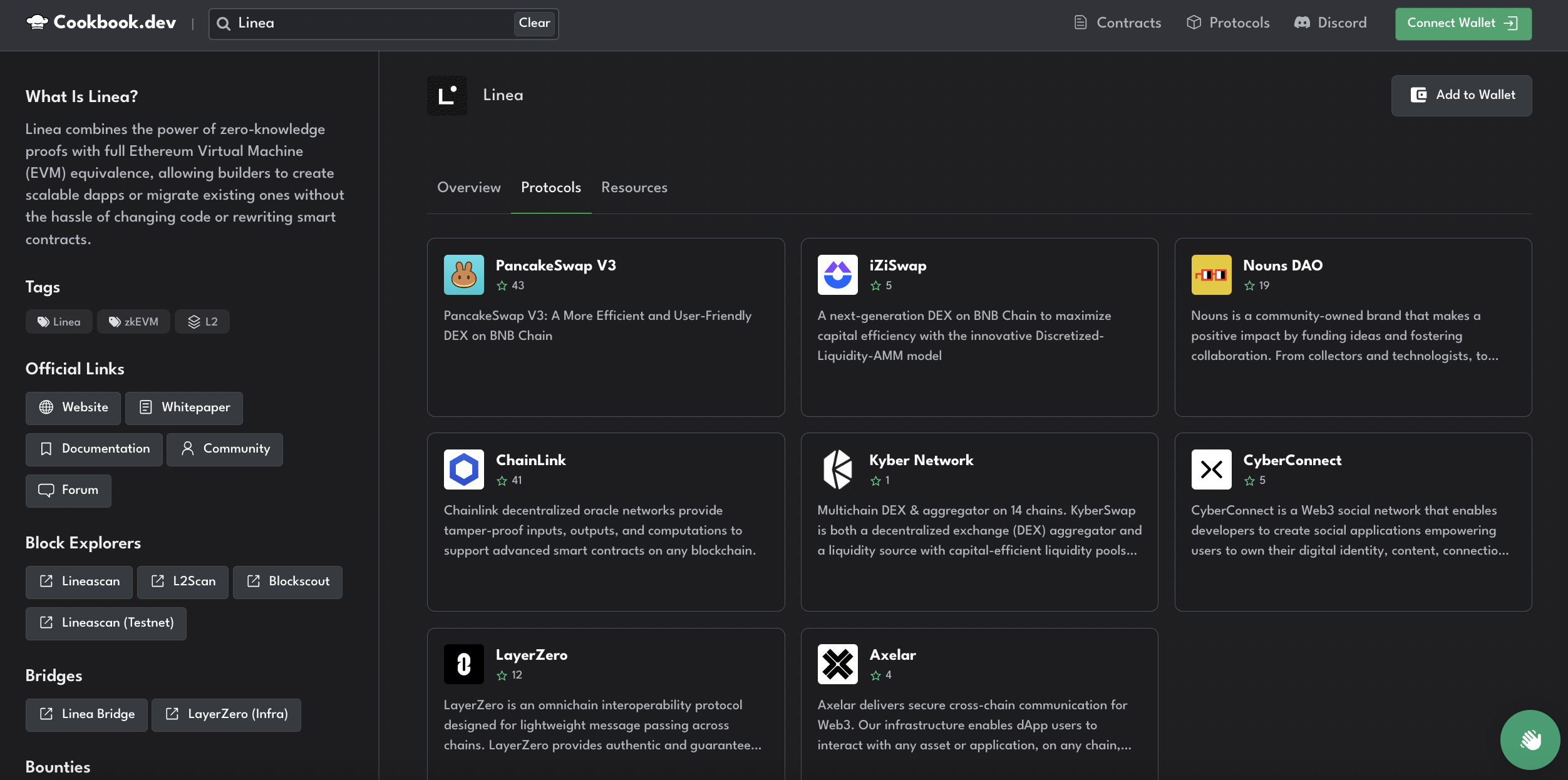
Task: Select the Resources tab
Action: tap(634, 188)
